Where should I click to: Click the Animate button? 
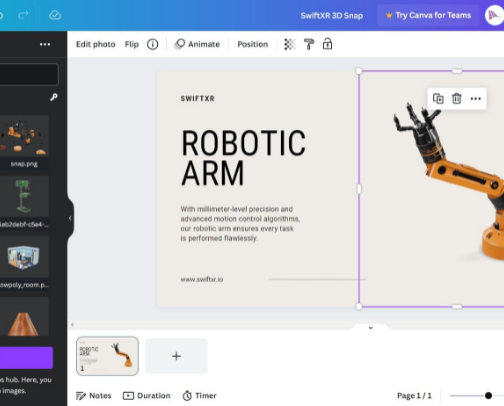[197, 44]
